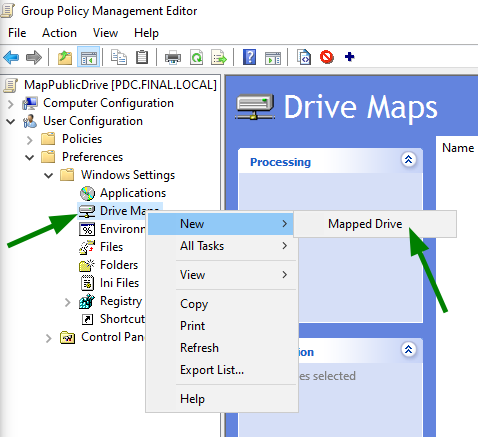The height and width of the screenshot is (437, 478).
Task: Collapse the Windows Settings node
Action: [x=49, y=176]
